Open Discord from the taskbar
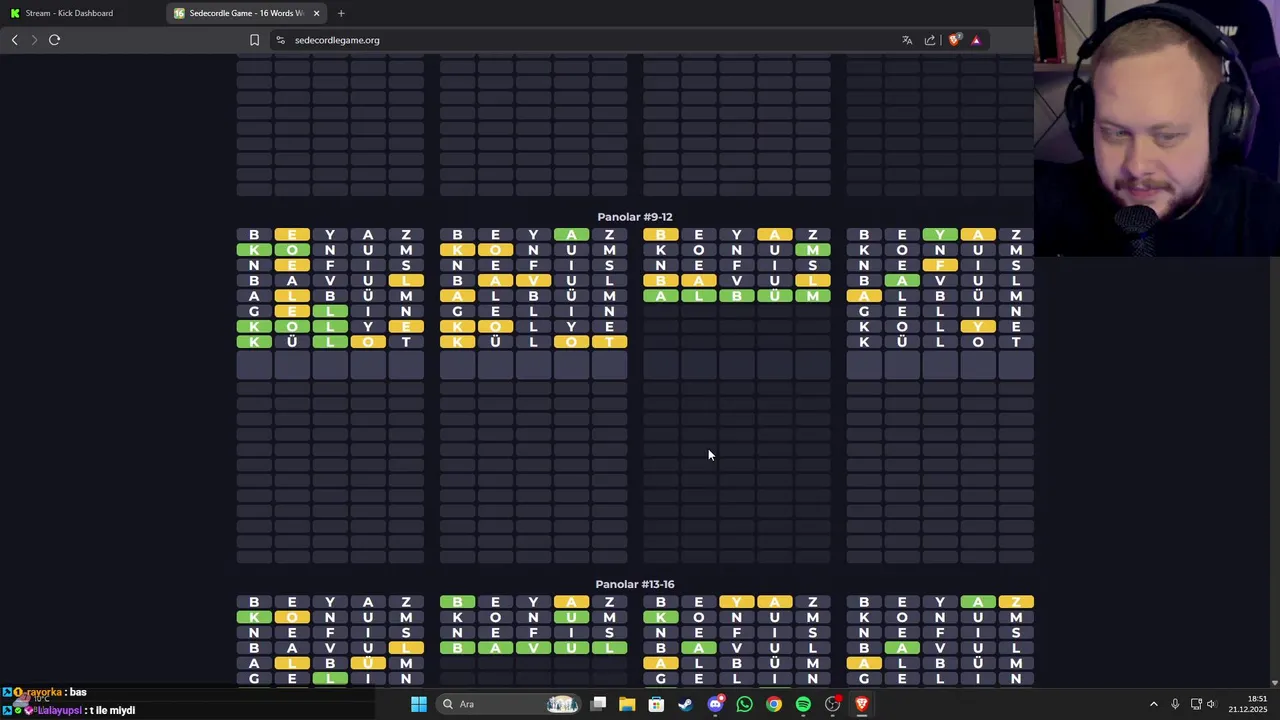The height and width of the screenshot is (720, 1280). click(x=715, y=704)
